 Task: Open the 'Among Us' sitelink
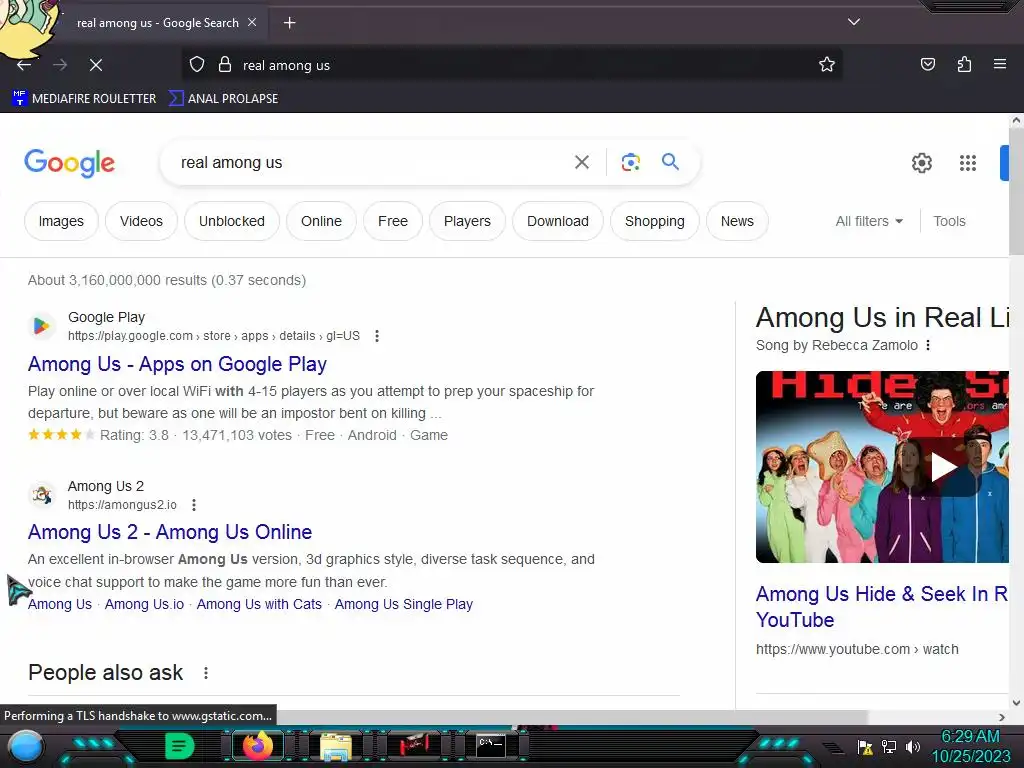click(60, 605)
